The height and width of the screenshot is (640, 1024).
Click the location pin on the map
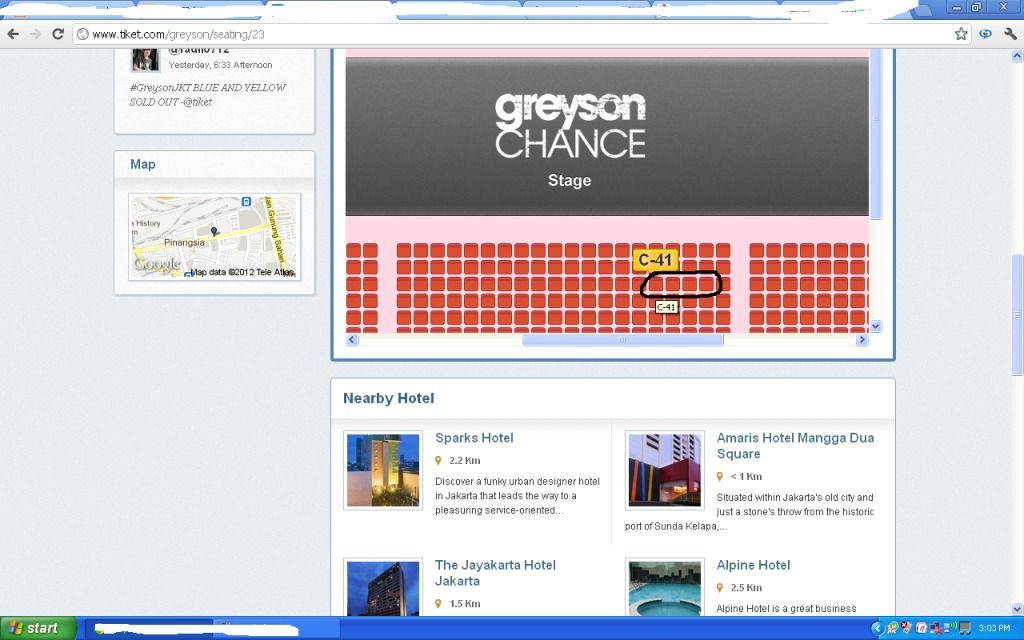(214, 232)
